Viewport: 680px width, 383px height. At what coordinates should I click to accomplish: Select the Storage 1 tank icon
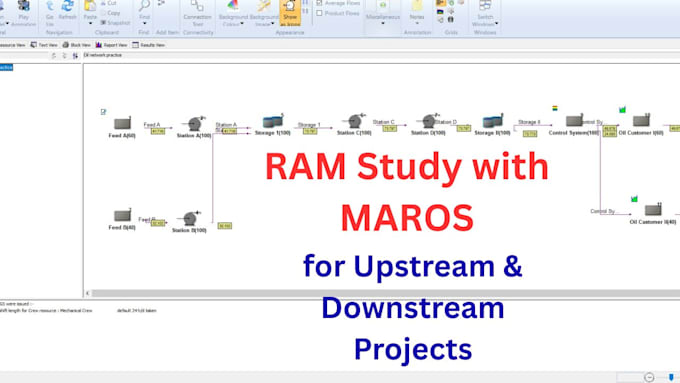pos(273,122)
